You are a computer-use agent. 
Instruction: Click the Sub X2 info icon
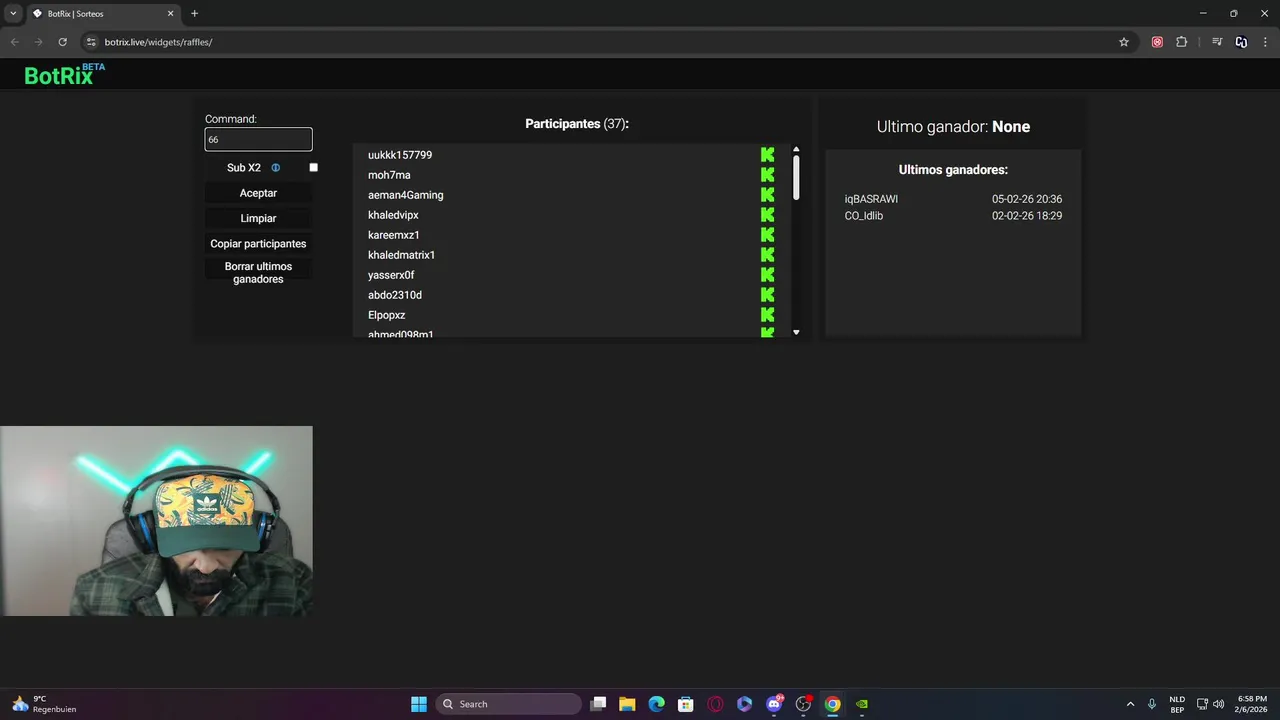pyautogui.click(x=276, y=168)
